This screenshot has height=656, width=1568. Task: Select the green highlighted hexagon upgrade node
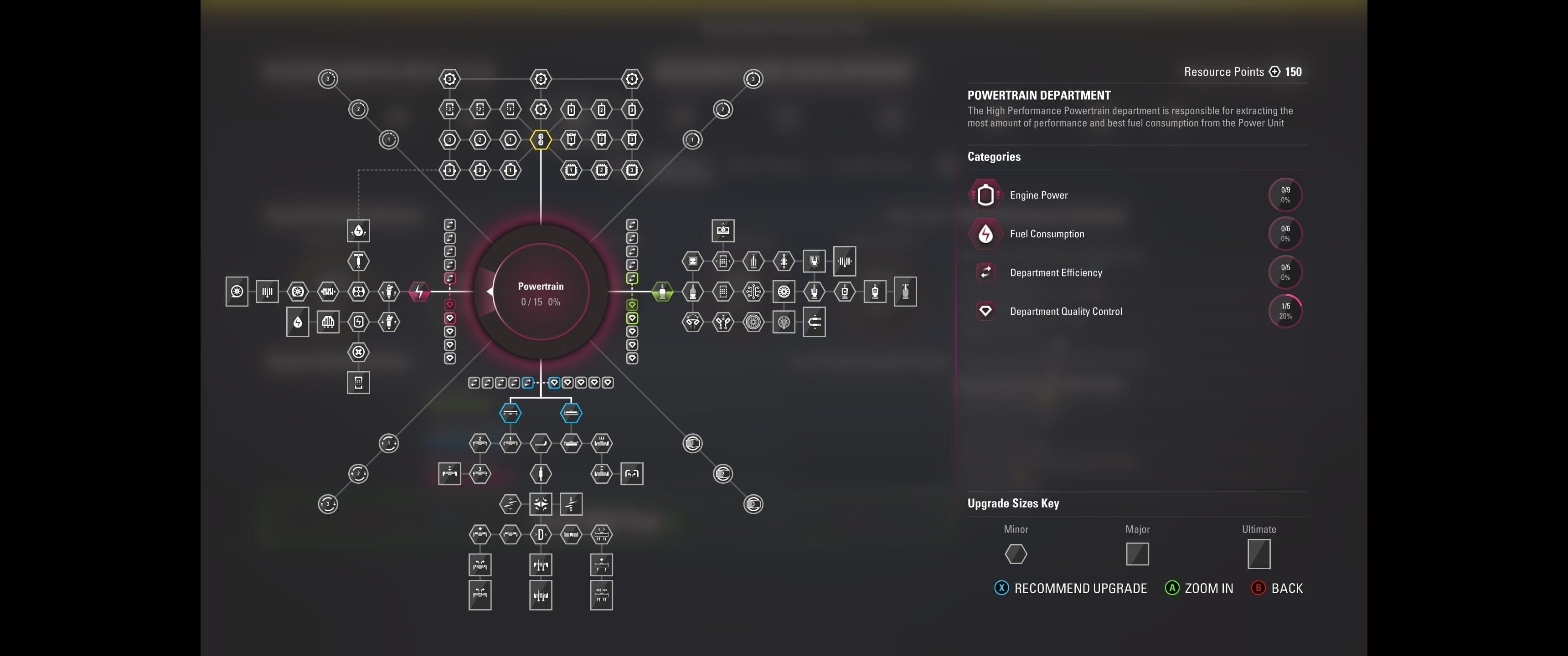662,292
